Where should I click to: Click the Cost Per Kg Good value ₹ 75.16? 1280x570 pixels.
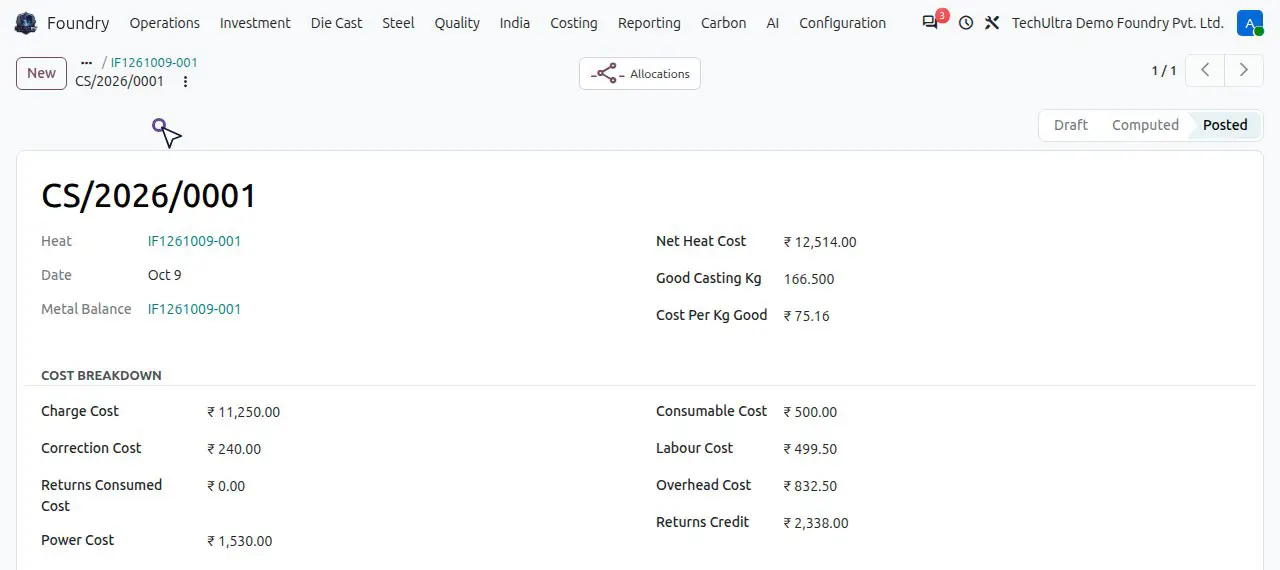coord(806,316)
